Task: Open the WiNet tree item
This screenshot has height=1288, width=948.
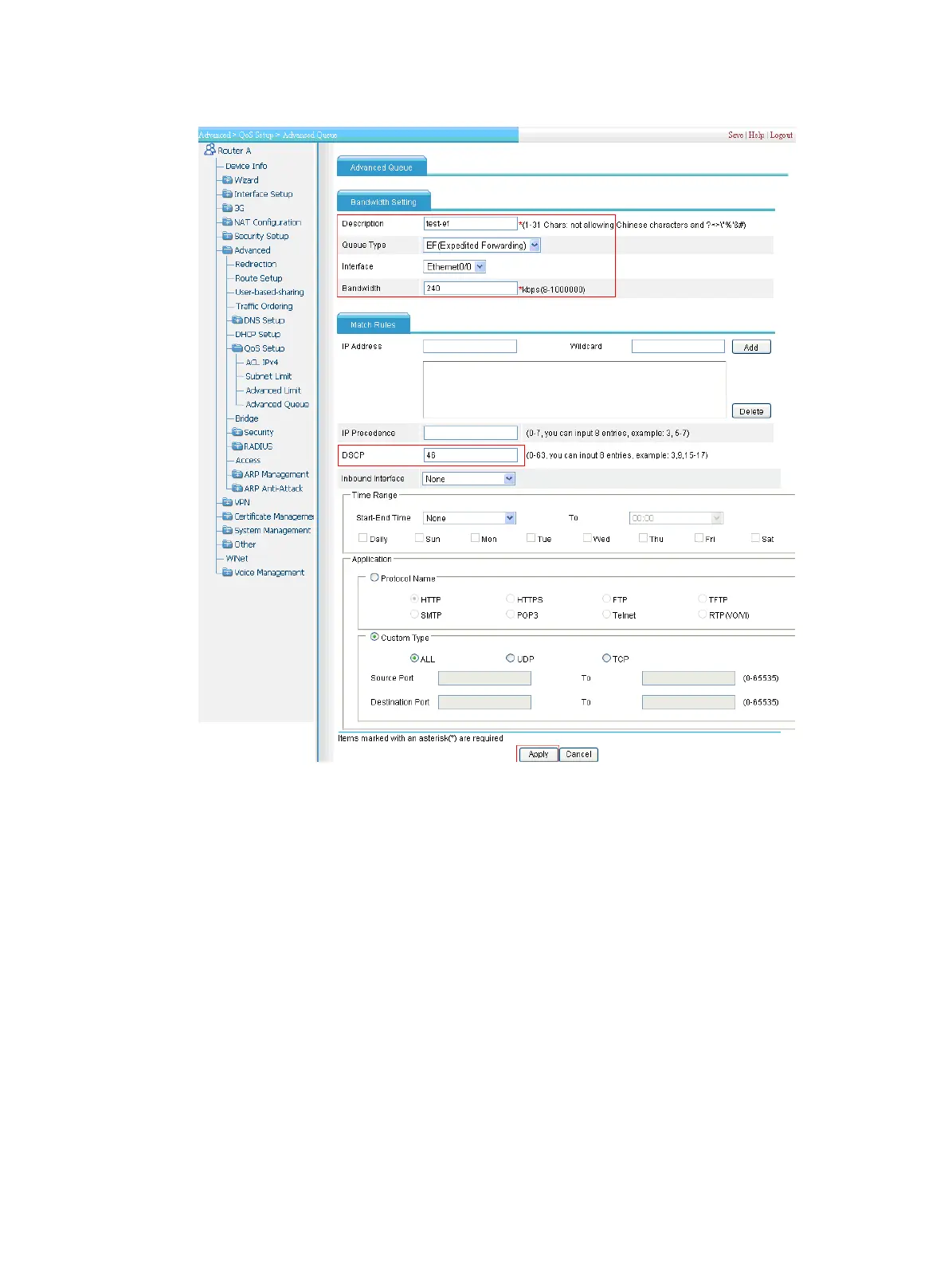Action: (237, 559)
